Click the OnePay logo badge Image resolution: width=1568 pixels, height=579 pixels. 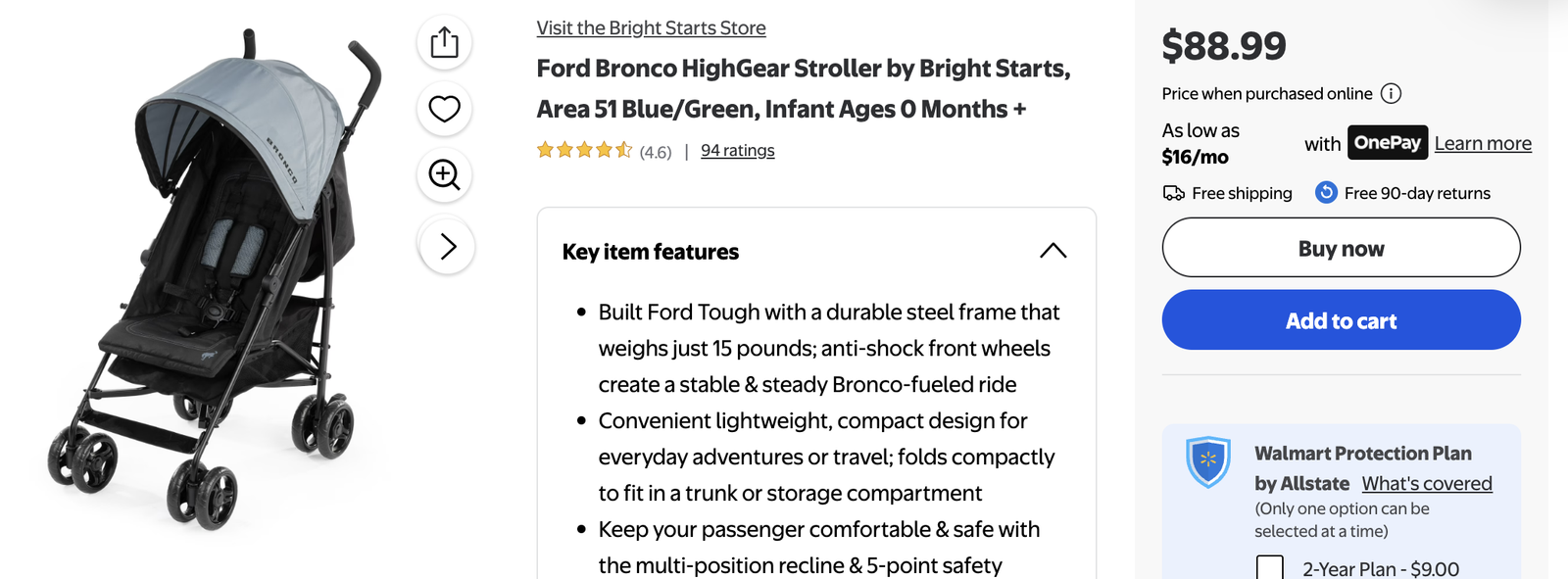pyautogui.click(x=1387, y=143)
